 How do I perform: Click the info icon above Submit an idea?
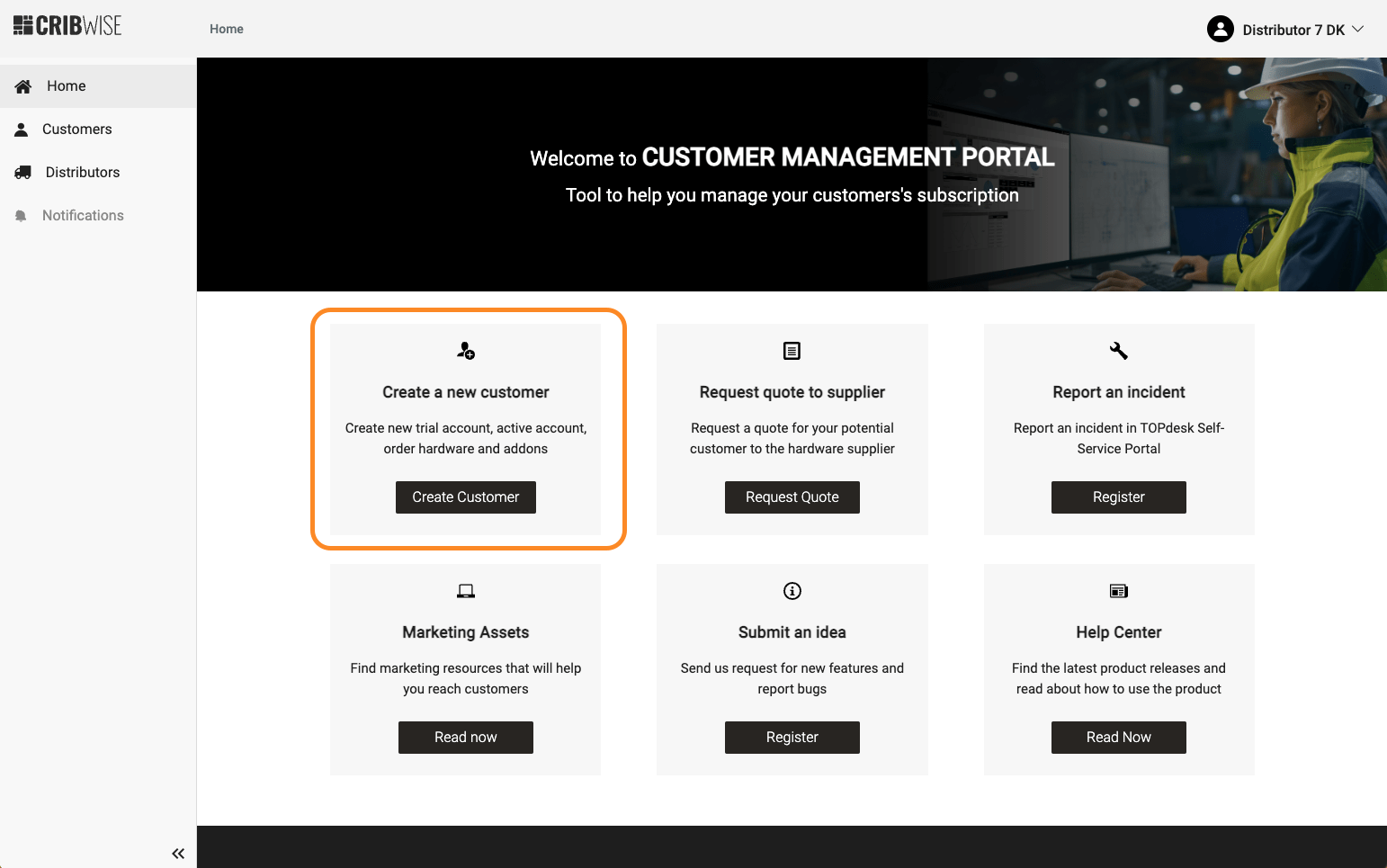[x=792, y=591]
